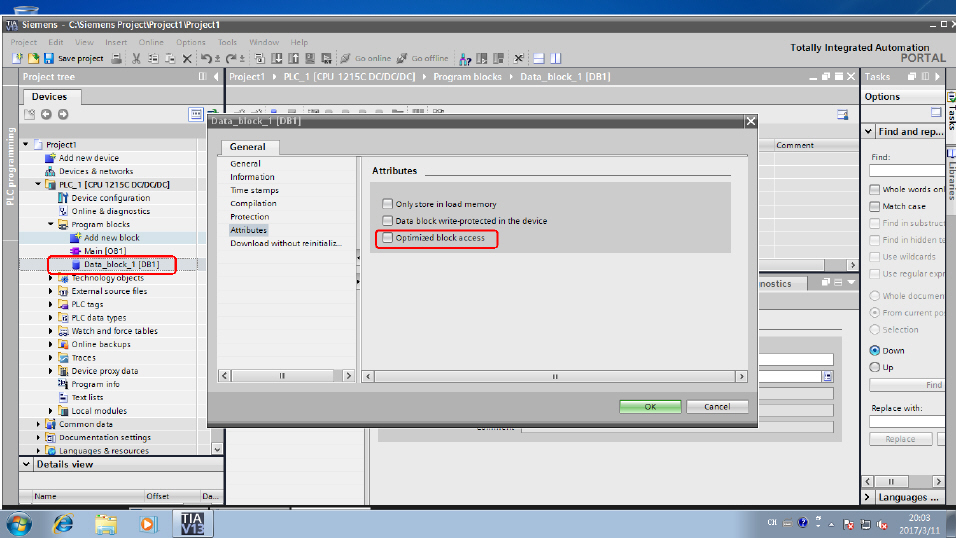This screenshot has width=956, height=538.
Task: Click the Delete X toolbar icon
Action: (x=187, y=59)
